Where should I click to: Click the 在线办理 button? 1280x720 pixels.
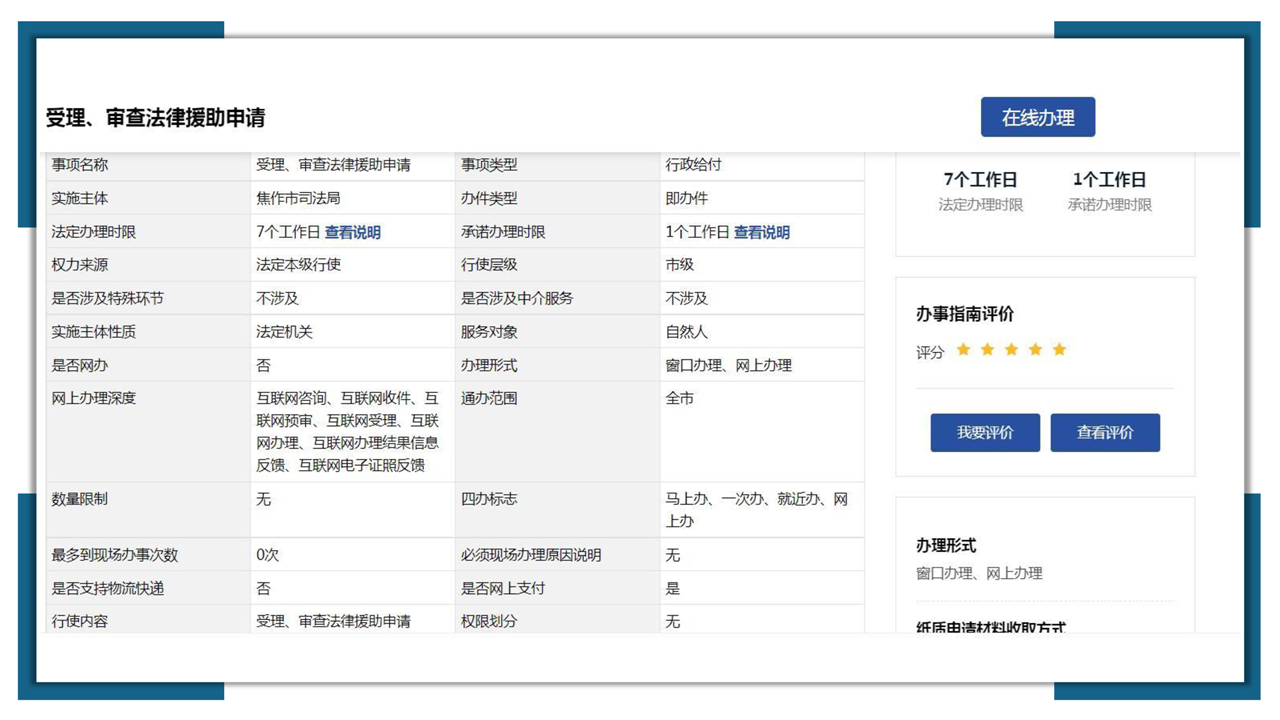(x=1037, y=117)
